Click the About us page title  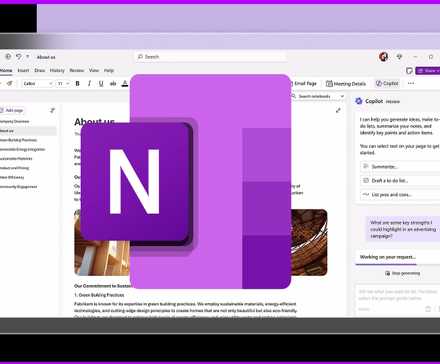point(94,122)
